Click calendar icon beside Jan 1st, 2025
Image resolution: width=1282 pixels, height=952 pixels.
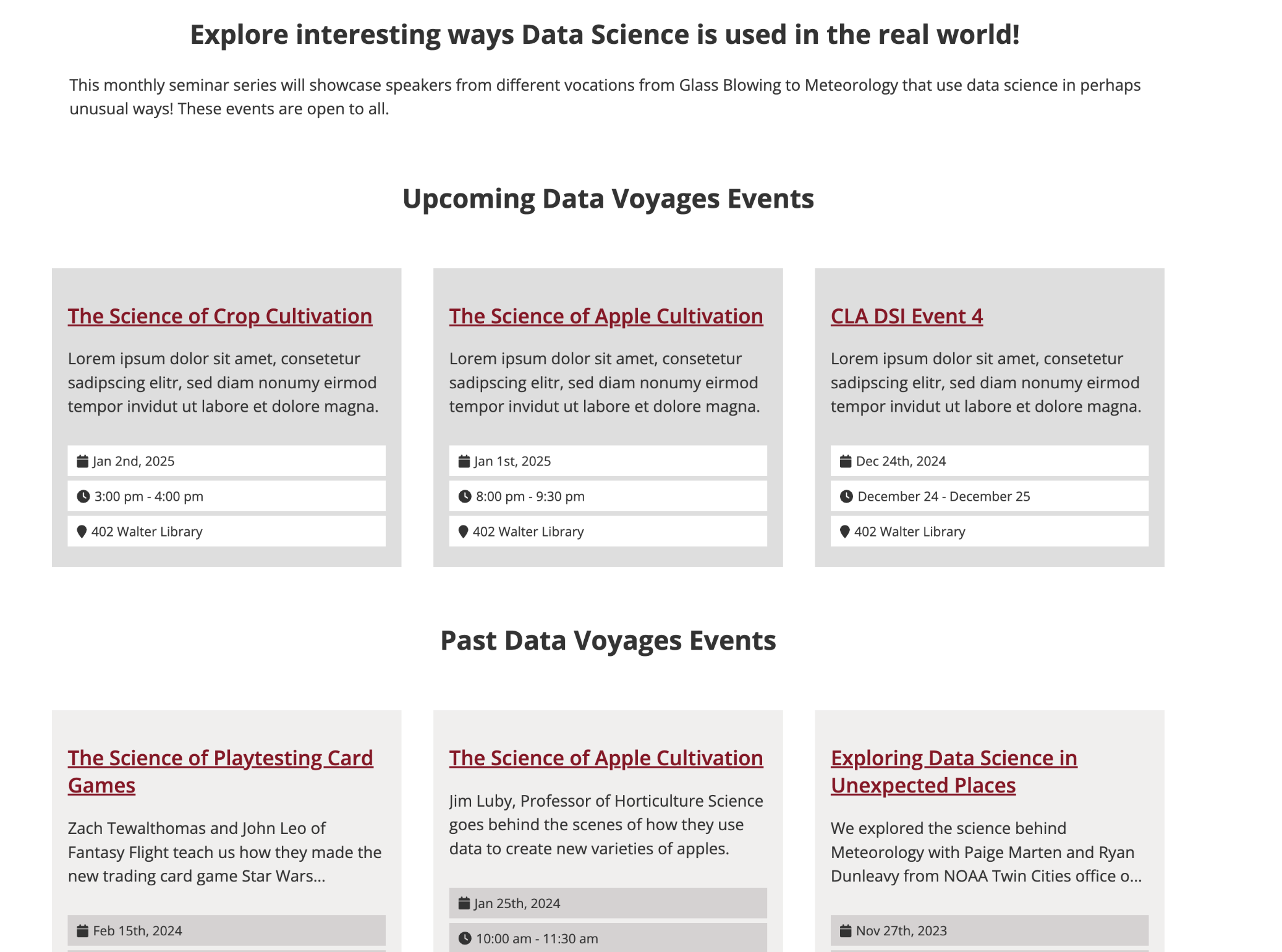click(x=464, y=461)
